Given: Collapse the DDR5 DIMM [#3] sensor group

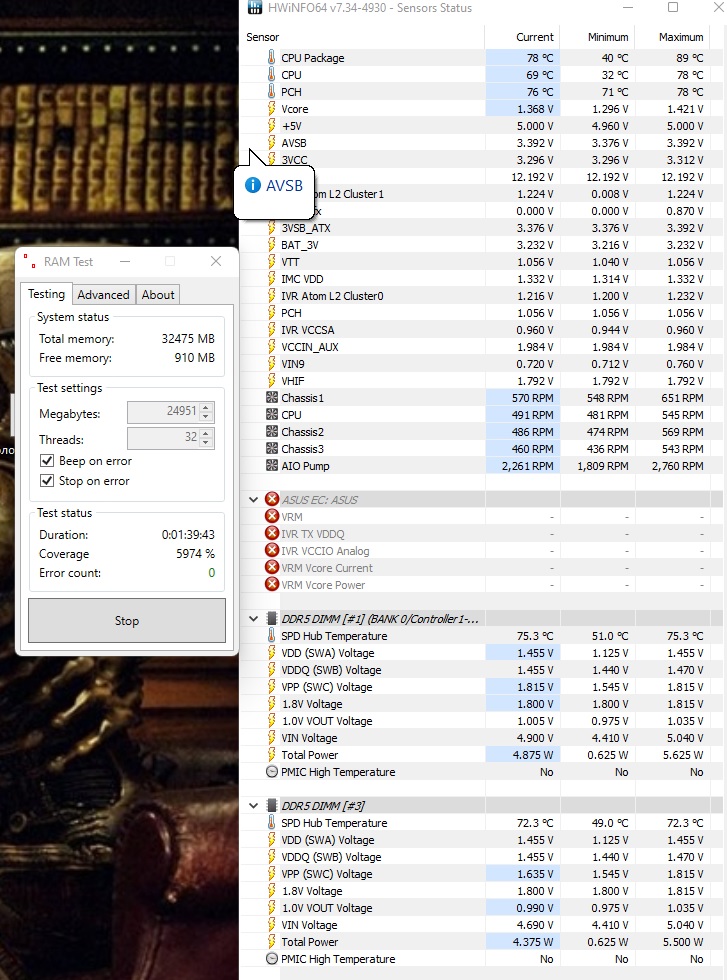Looking at the screenshot, I should pyautogui.click(x=253, y=806).
